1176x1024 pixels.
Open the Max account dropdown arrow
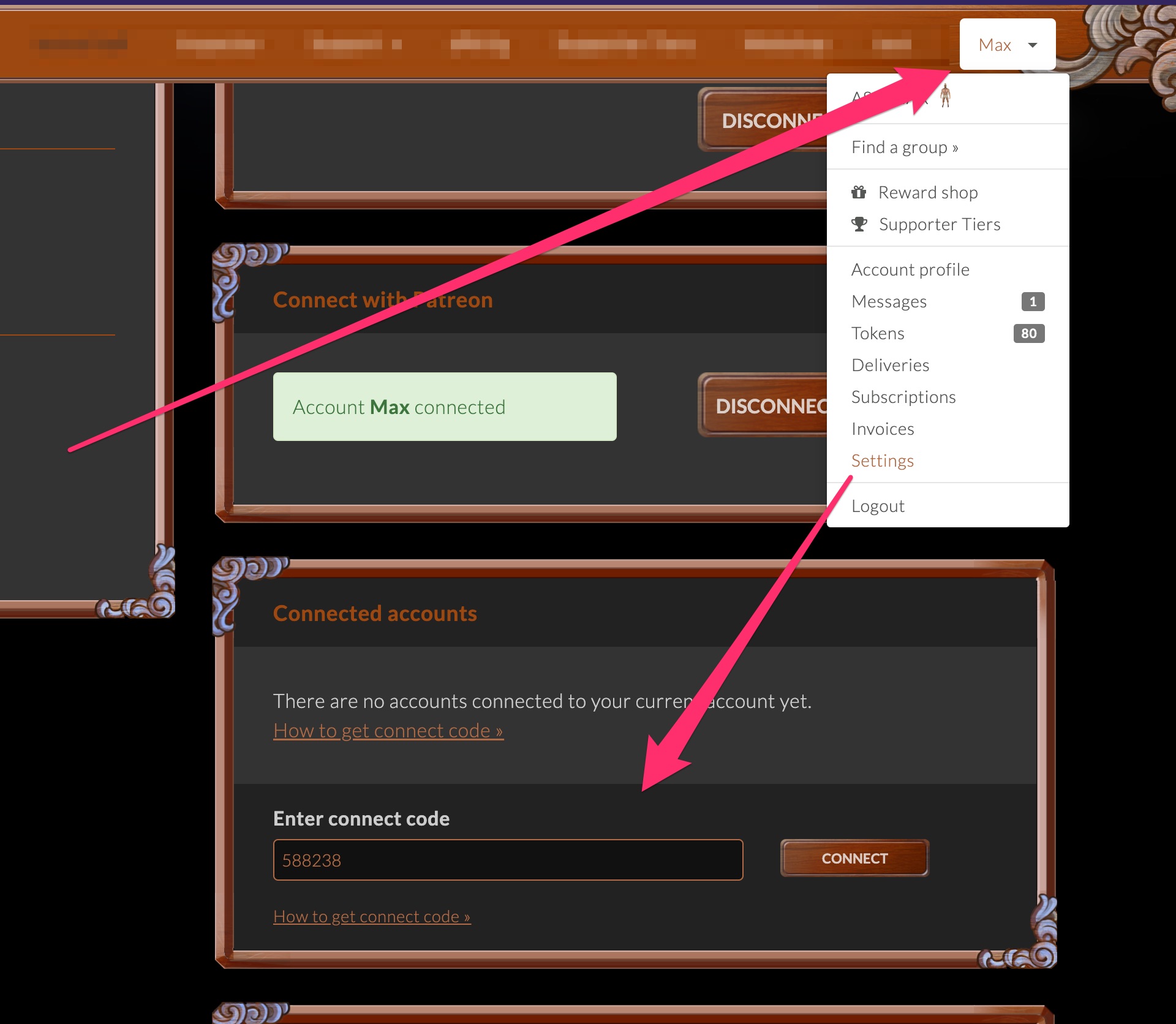(x=1032, y=45)
